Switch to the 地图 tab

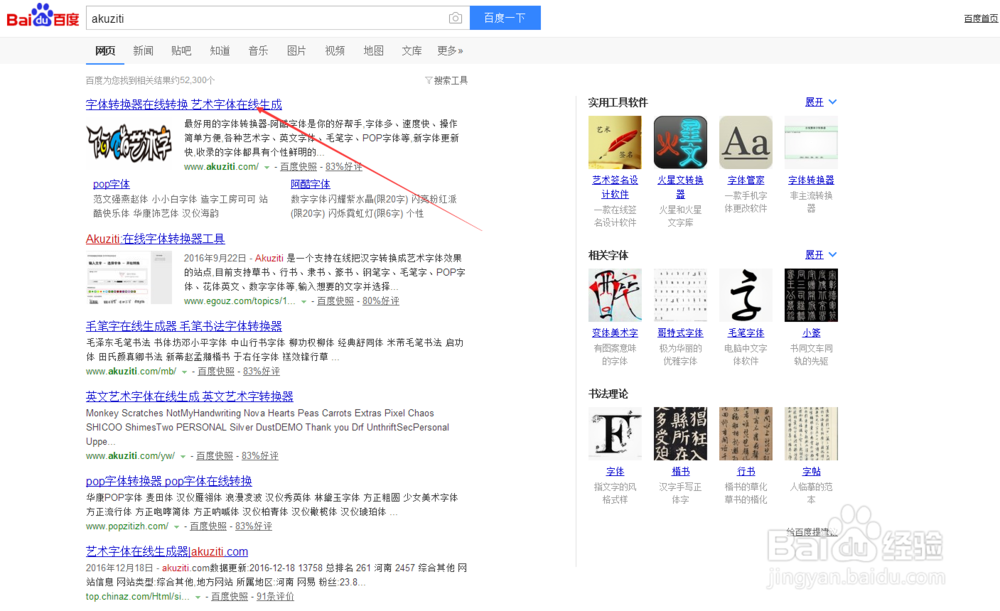click(x=373, y=50)
